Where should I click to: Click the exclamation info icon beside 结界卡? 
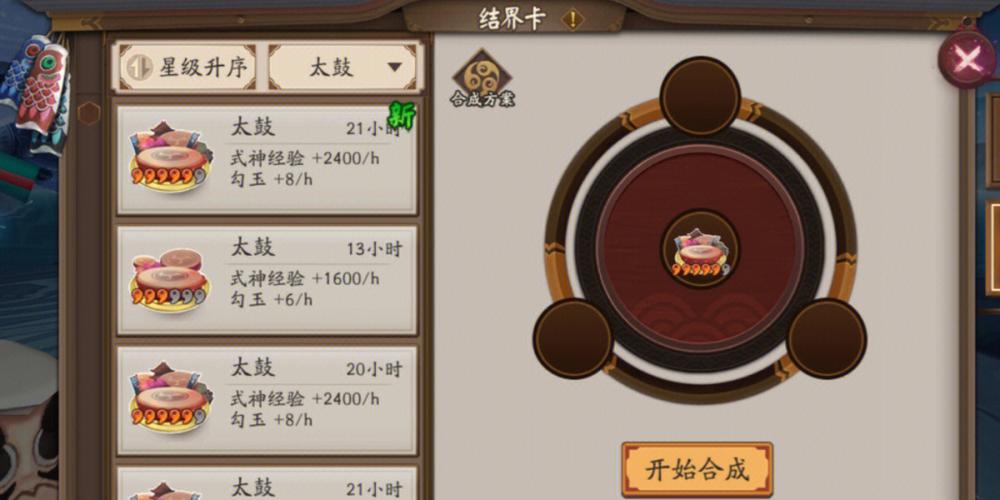click(x=572, y=19)
